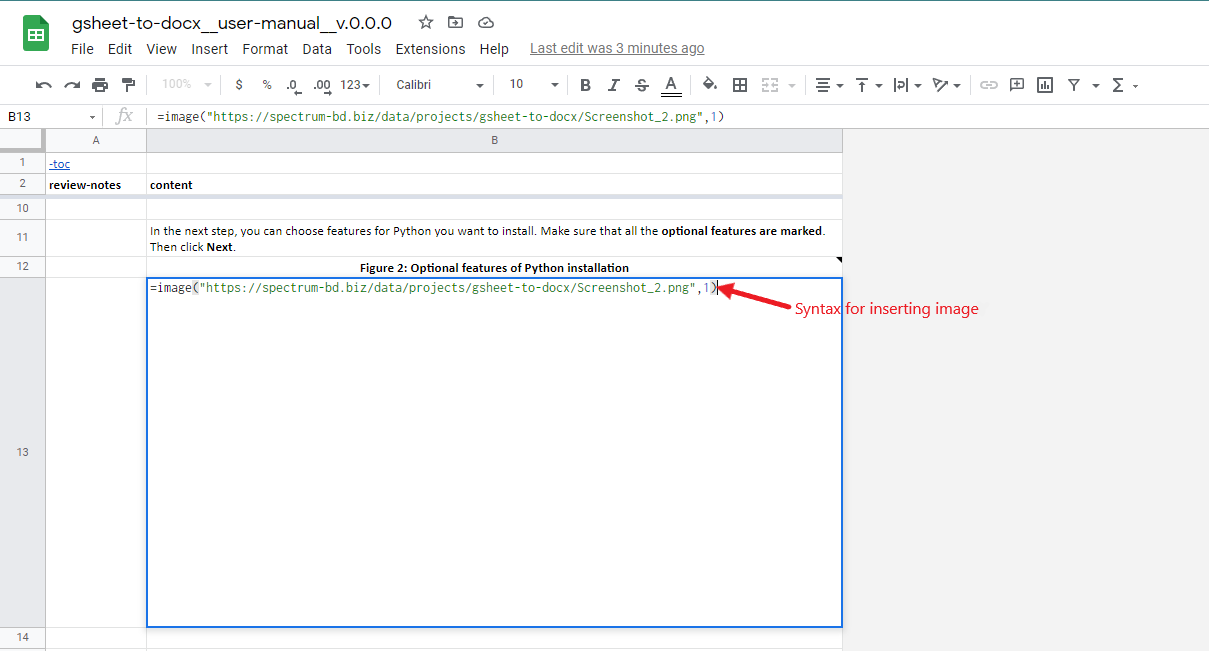Select the cell starting 'In the next step'
1209x651 pixels.
[494, 238]
